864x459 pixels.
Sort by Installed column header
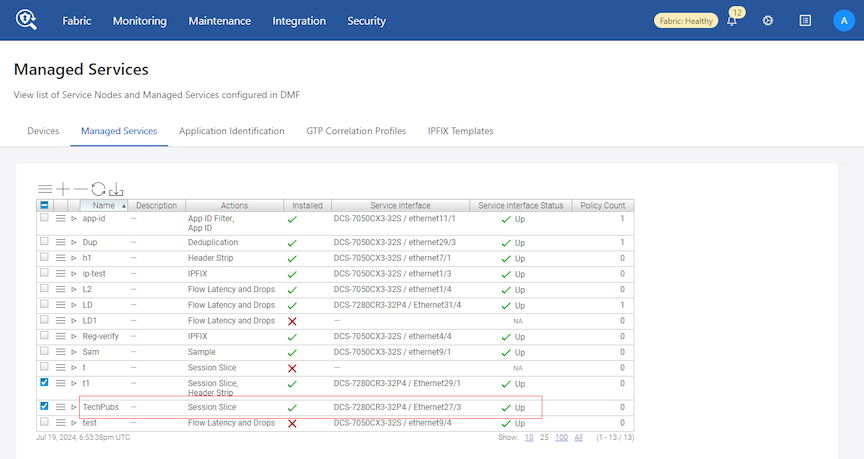point(307,206)
